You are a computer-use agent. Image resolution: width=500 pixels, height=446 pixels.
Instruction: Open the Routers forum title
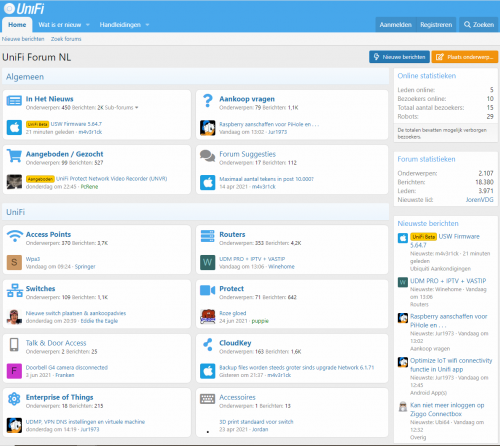click(232, 234)
